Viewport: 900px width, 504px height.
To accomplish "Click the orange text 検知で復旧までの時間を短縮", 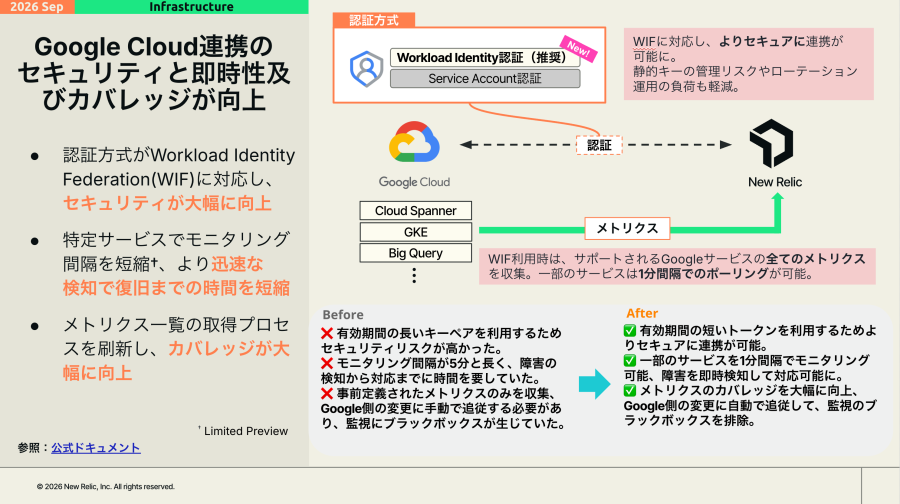I will pos(176,288).
